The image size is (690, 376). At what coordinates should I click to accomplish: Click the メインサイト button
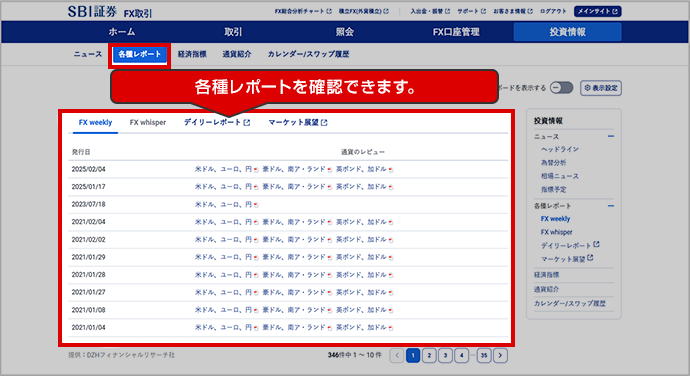pyautogui.click(x=598, y=11)
